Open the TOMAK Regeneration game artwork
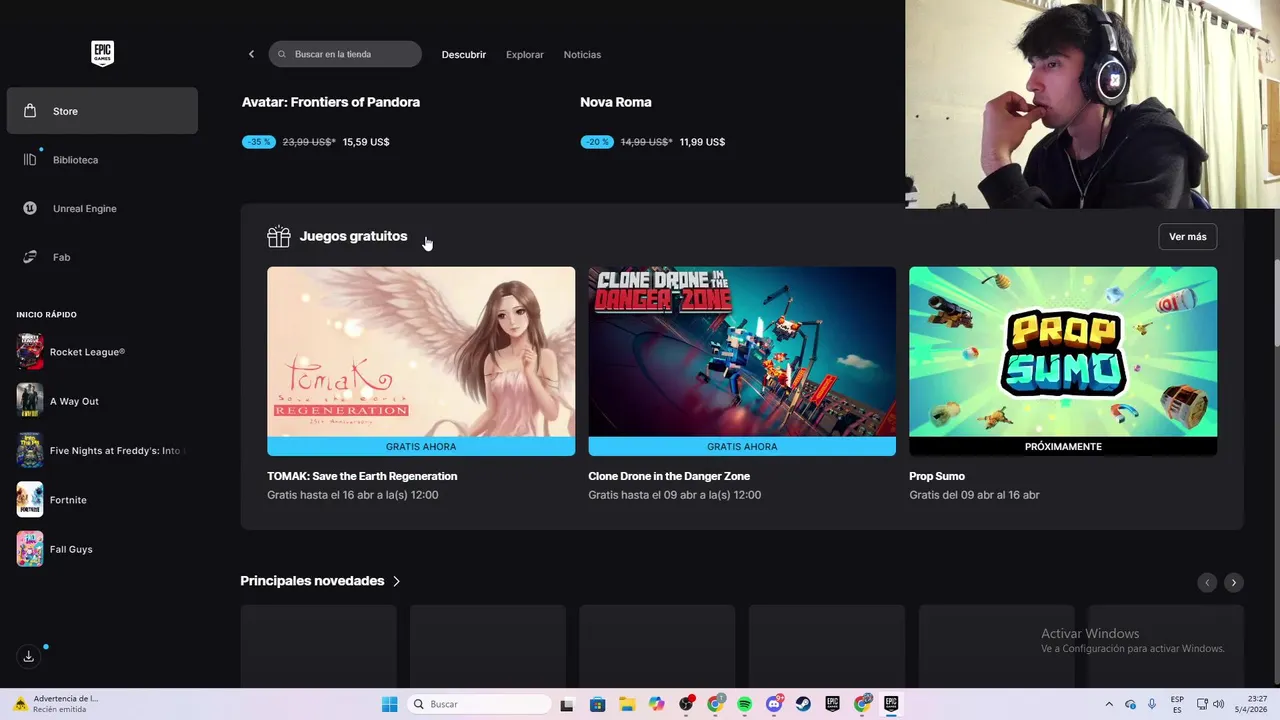The image size is (1280, 720). click(x=421, y=351)
